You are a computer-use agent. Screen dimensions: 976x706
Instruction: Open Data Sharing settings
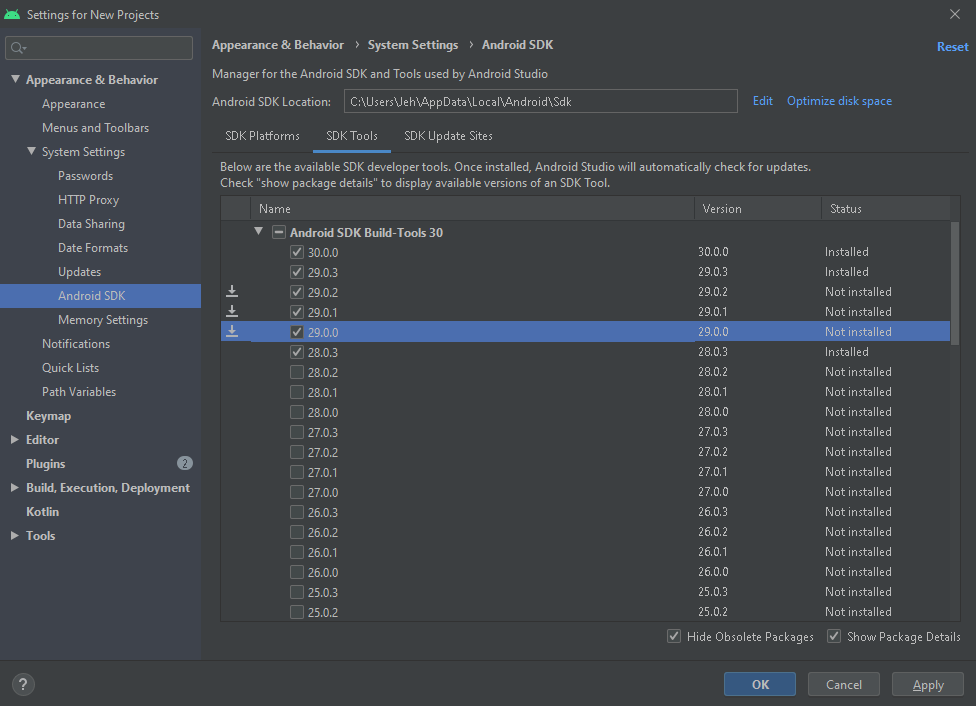pyautogui.click(x=91, y=224)
